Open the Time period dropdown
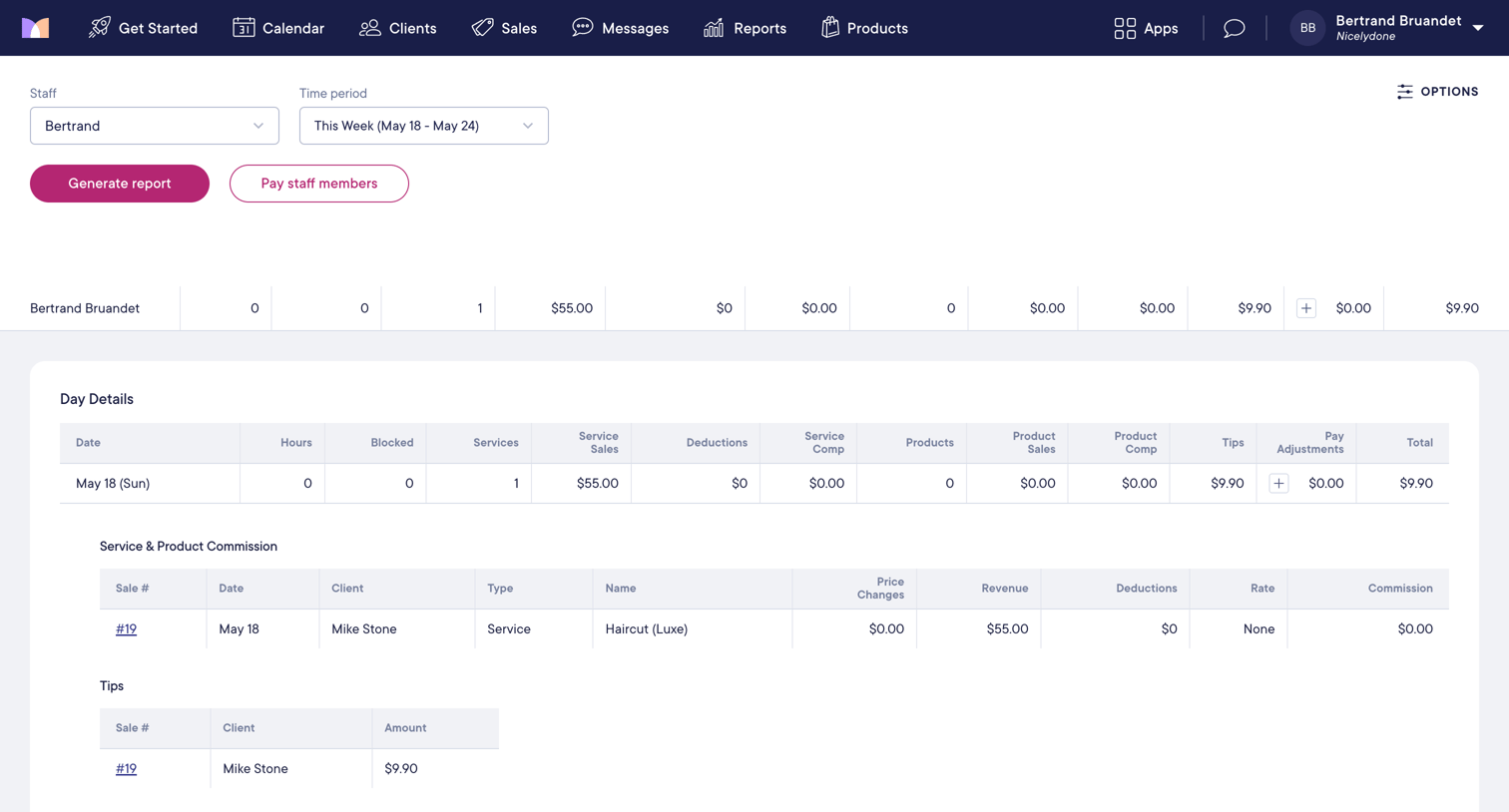The image size is (1509, 812). point(424,126)
